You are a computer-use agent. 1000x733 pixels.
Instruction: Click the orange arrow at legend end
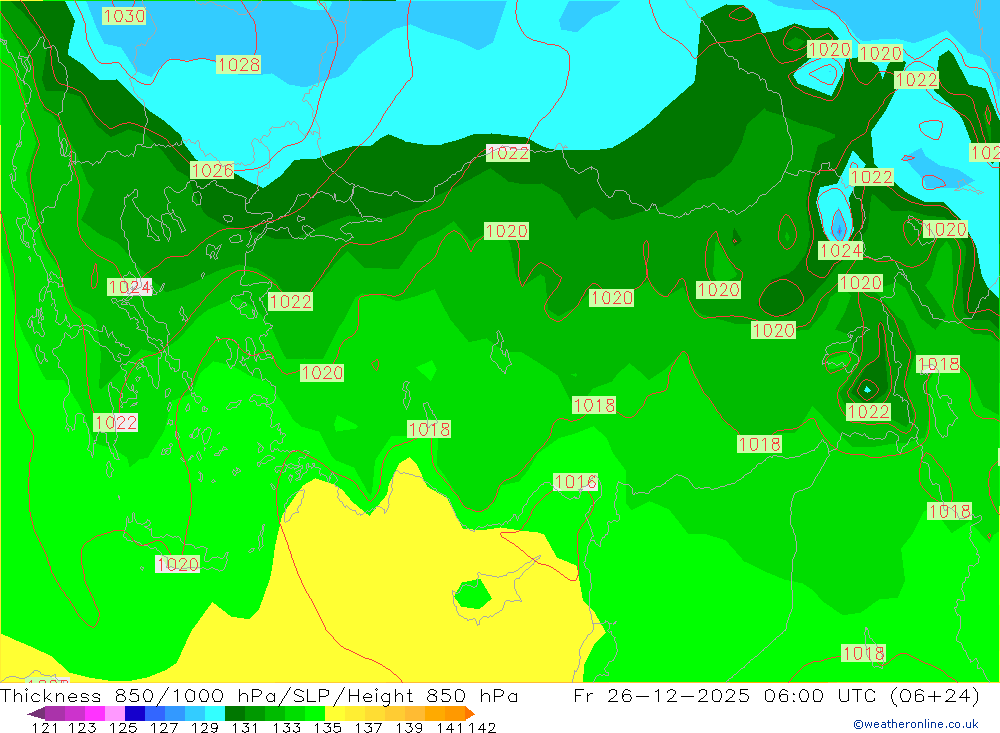point(470,713)
